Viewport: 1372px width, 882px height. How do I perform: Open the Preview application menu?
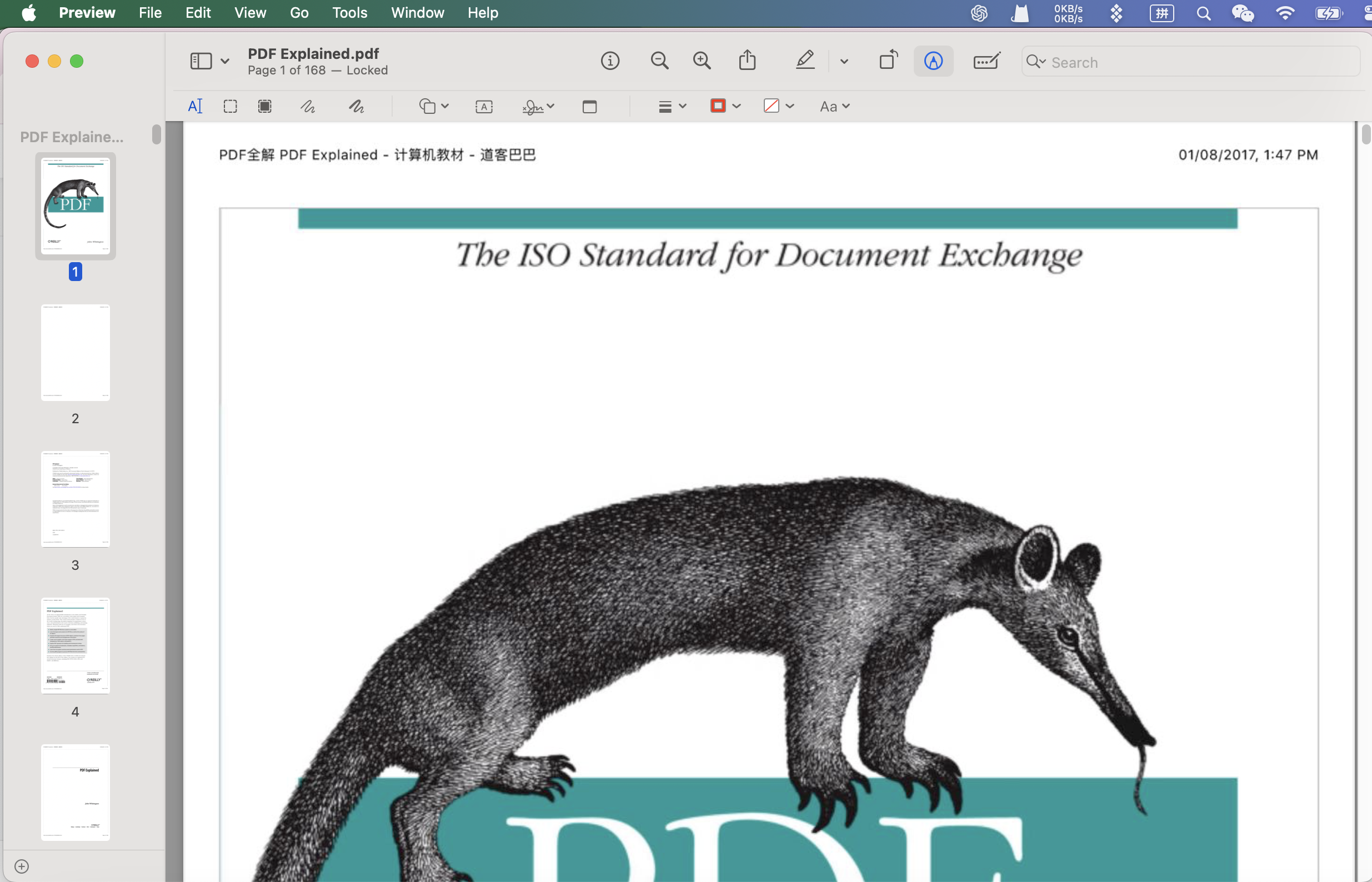tap(87, 13)
